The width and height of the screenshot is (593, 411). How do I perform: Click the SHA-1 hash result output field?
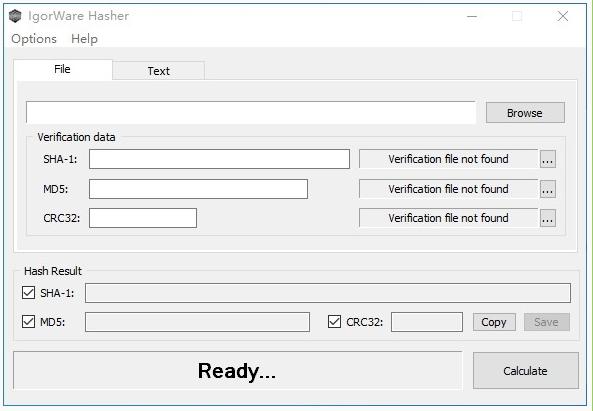pyautogui.click(x=328, y=293)
